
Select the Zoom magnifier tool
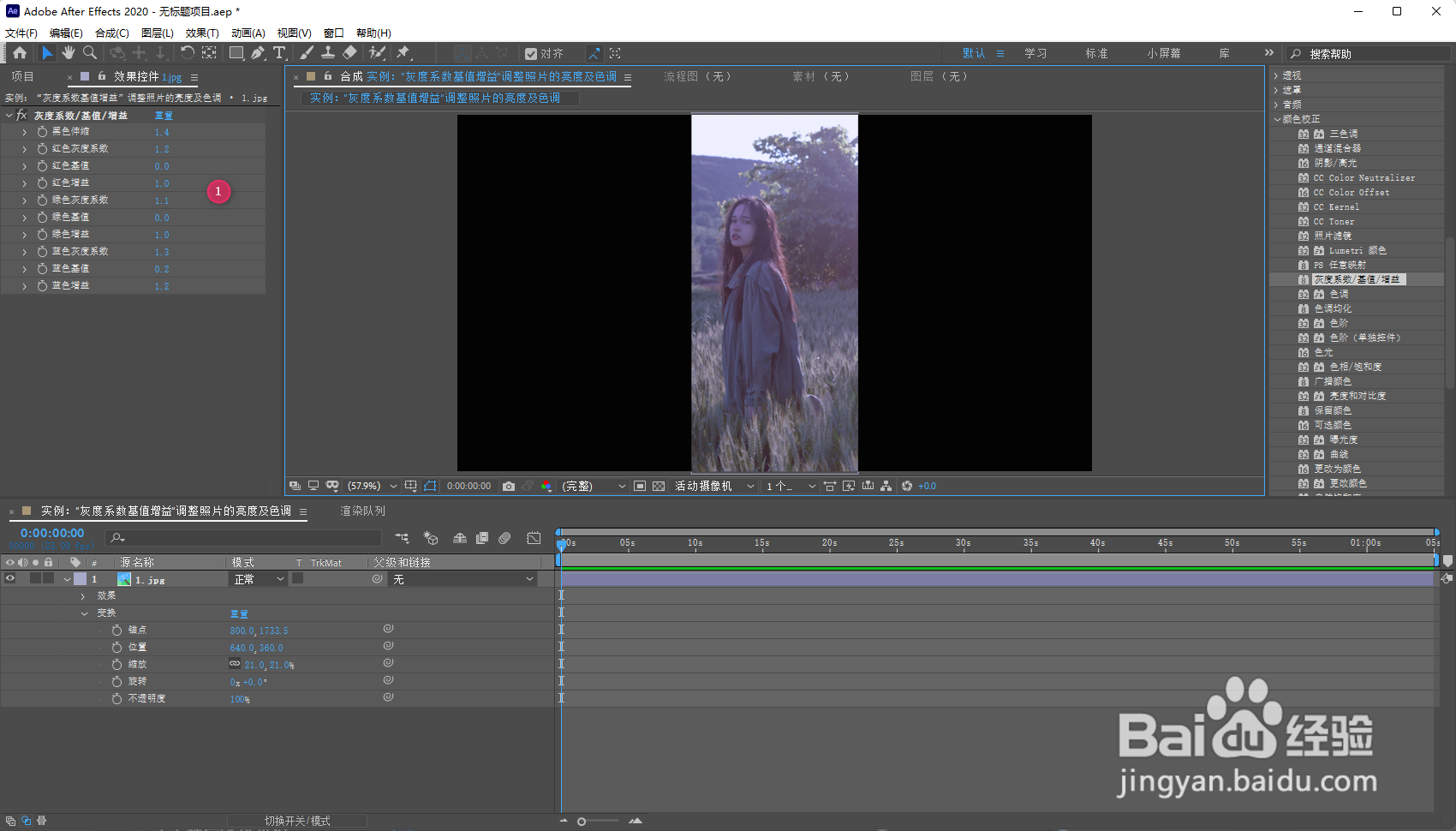point(90,53)
